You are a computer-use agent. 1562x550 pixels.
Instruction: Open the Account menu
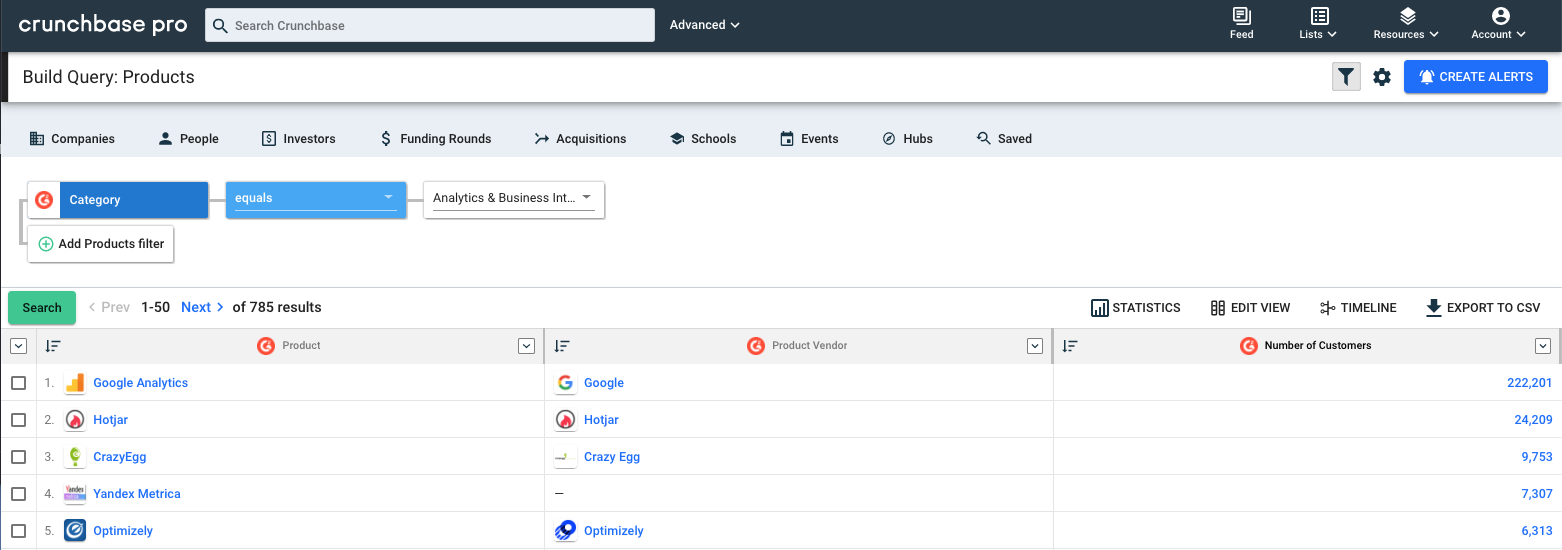(1498, 23)
